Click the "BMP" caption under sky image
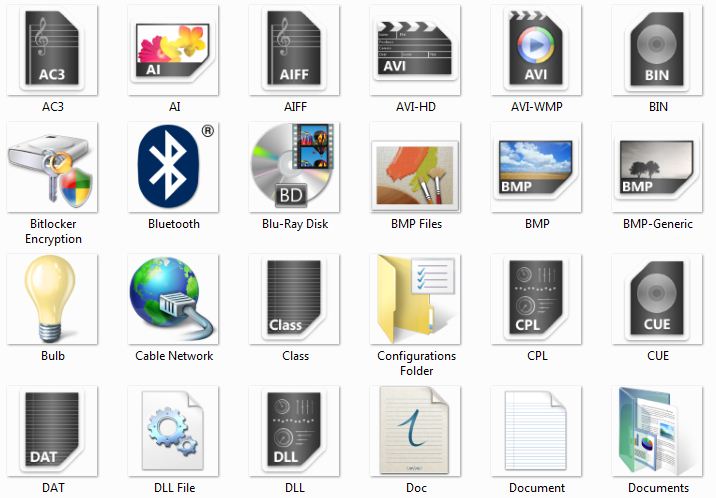Viewport: 716px width, 498px height. coord(537,224)
